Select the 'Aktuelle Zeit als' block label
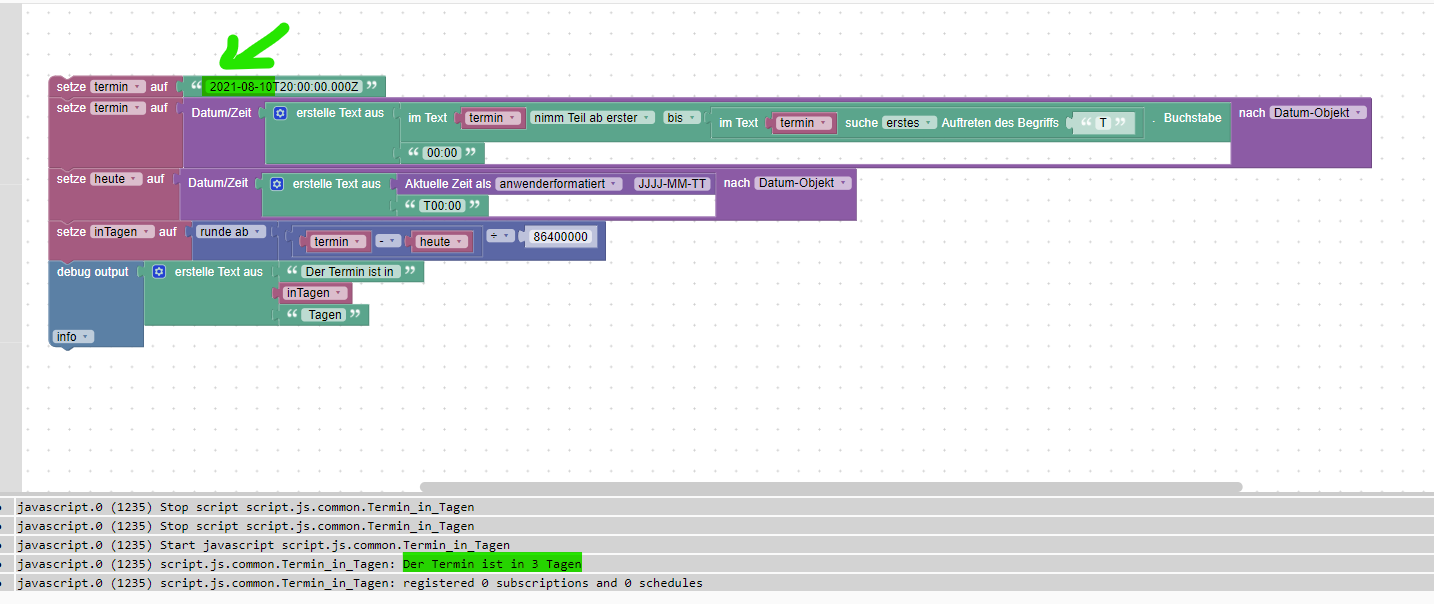The image size is (1434, 604). [x=447, y=184]
